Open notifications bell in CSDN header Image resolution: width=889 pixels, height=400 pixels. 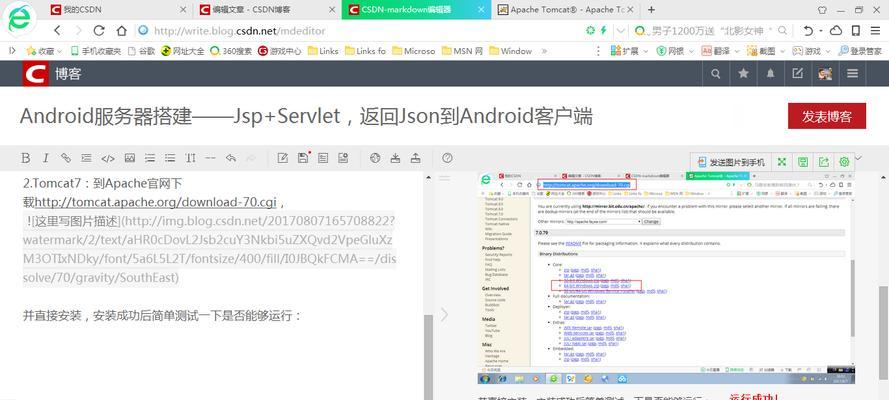coord(771,74)
